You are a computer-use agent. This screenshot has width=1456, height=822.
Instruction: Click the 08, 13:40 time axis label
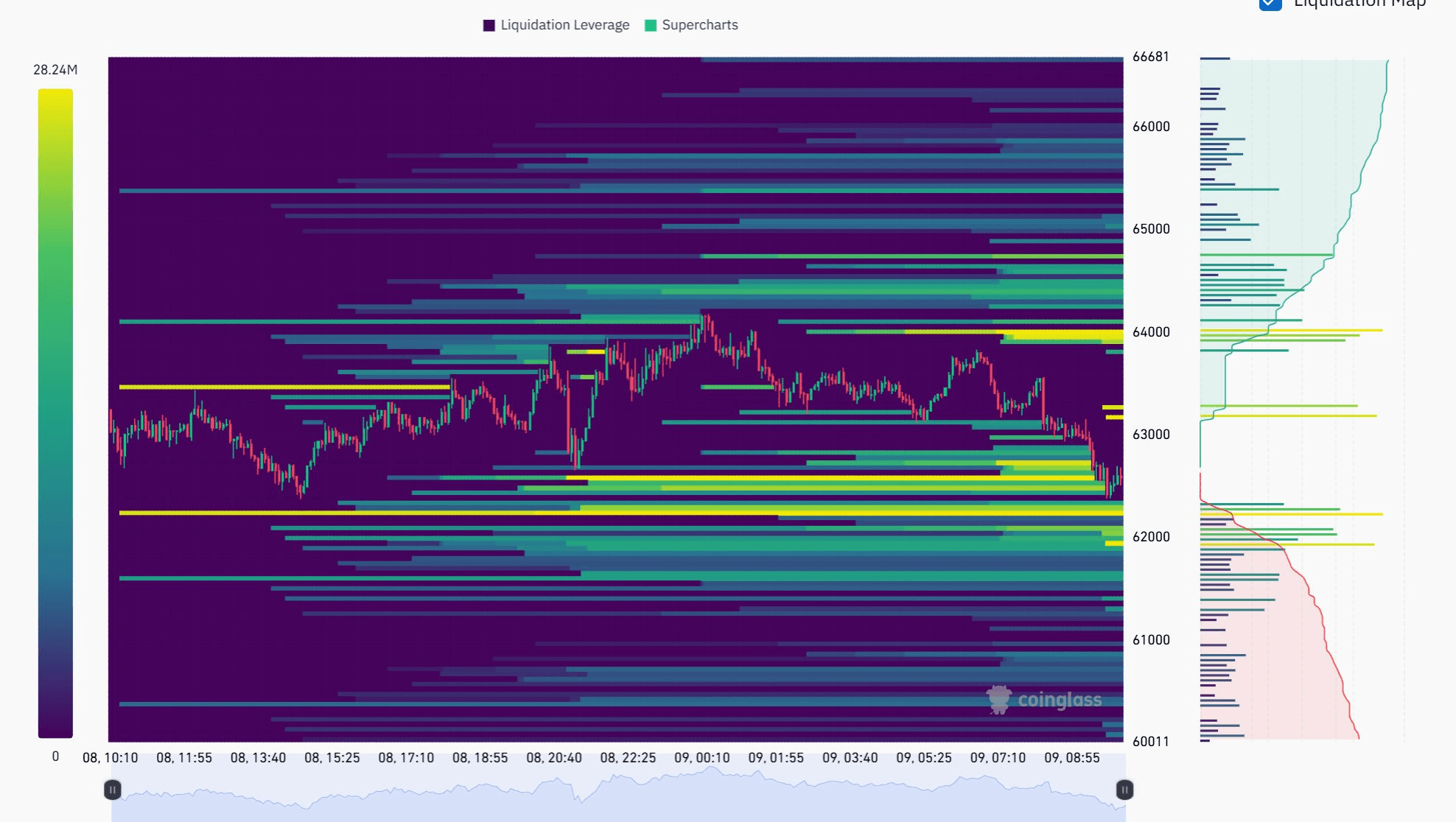(258, 758)
